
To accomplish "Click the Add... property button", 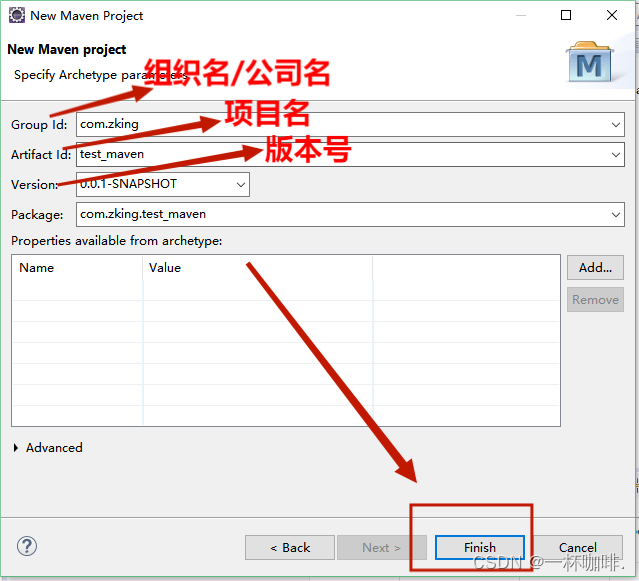I will click(595, 267).
